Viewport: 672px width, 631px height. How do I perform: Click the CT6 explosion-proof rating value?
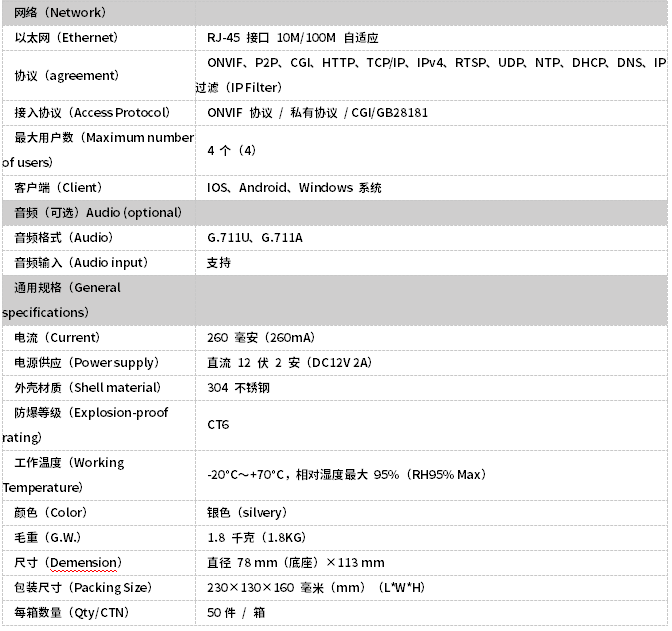[218, 425]
